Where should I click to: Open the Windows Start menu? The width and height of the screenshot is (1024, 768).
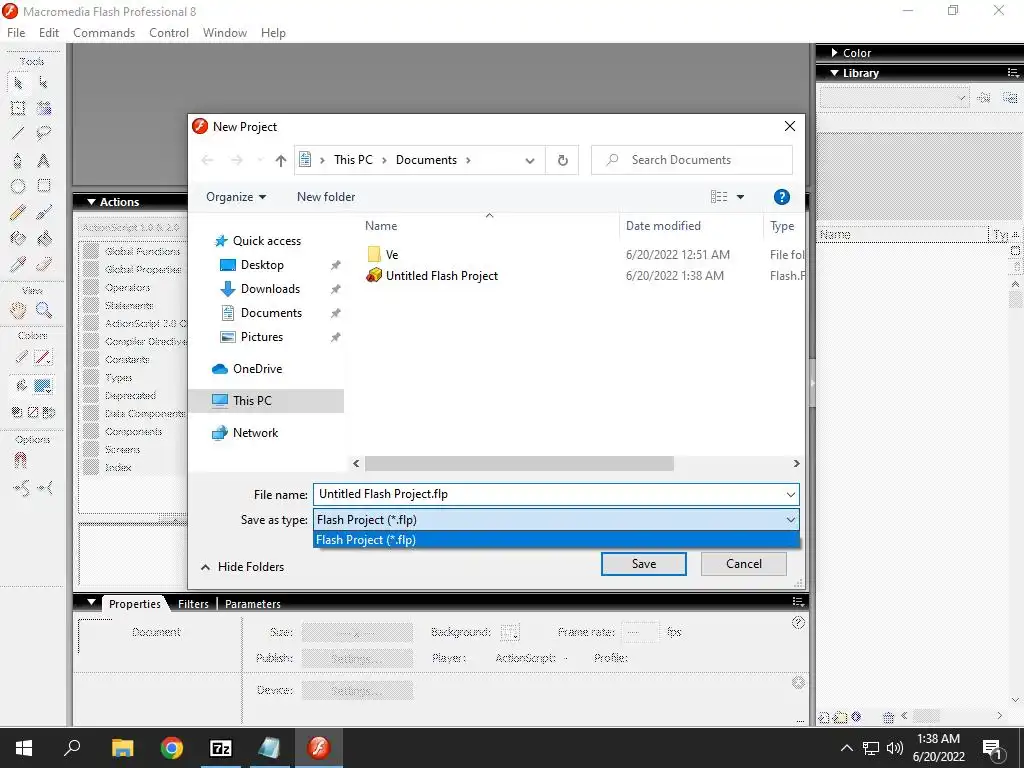[24, 748]
